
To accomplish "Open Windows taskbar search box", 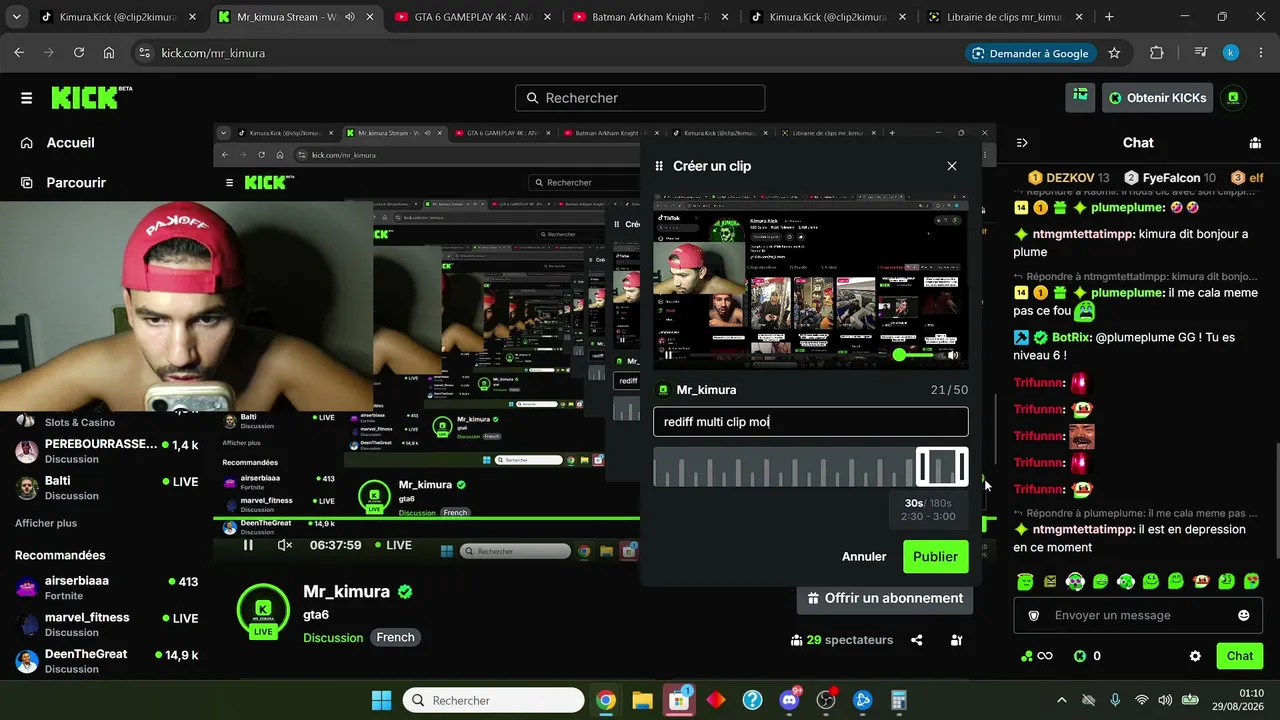I will pyautogui.click(x=493, y=700).
